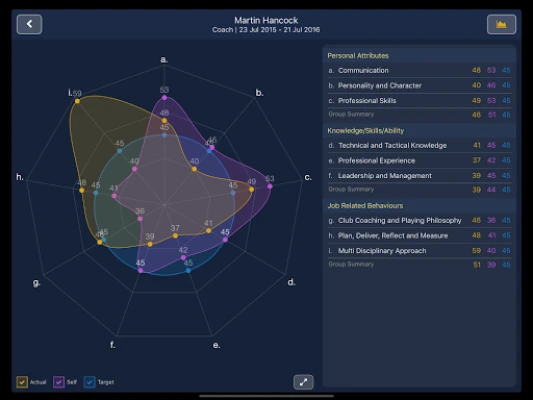This screenshot has height=400, width=533.
Task: Collapse the Job Related Behaviours section header
Action: click(x=419, y=206)
